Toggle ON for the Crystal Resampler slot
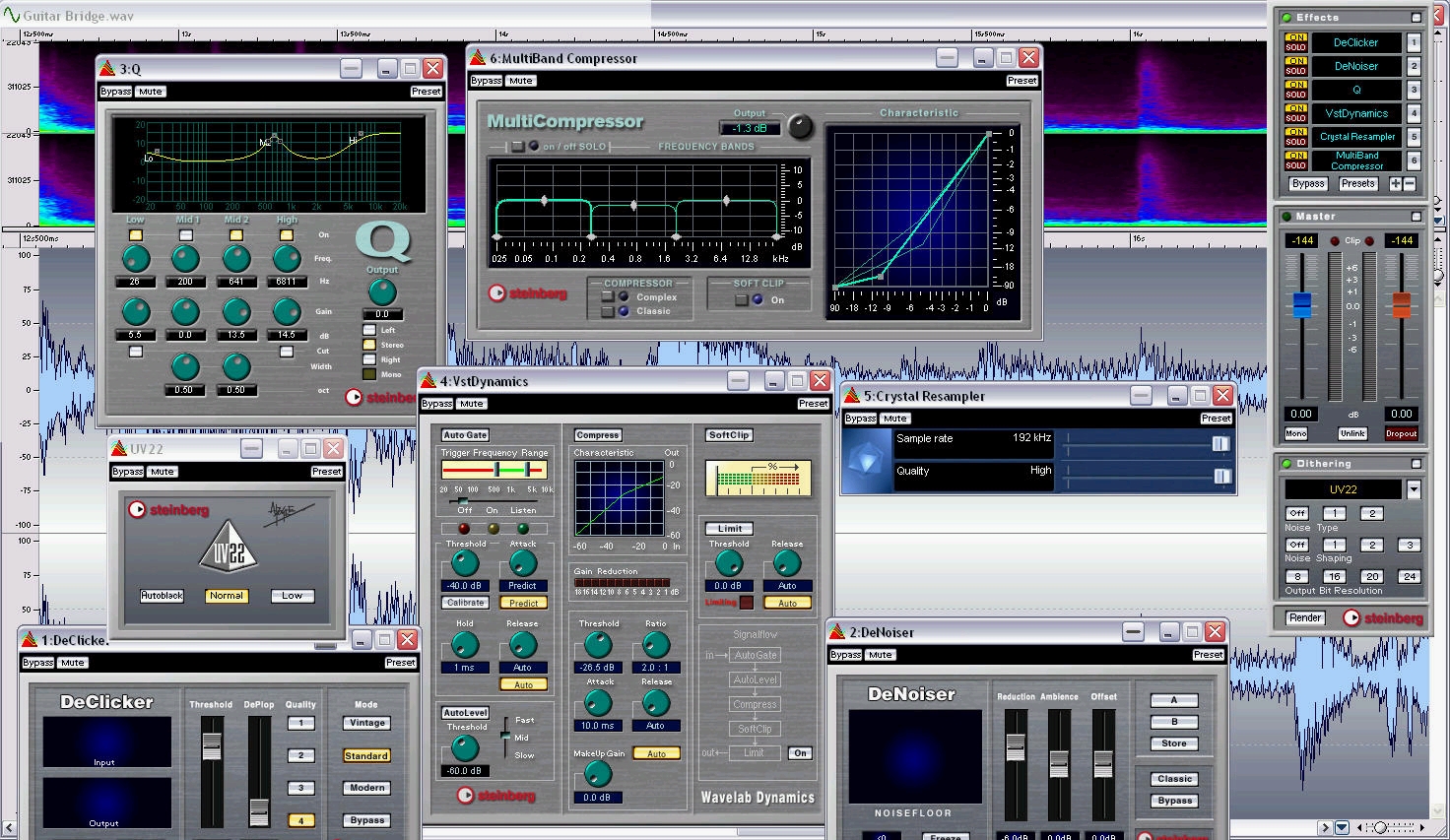The height and width of the screenshot is (840, 1450). click(1295, 132)
